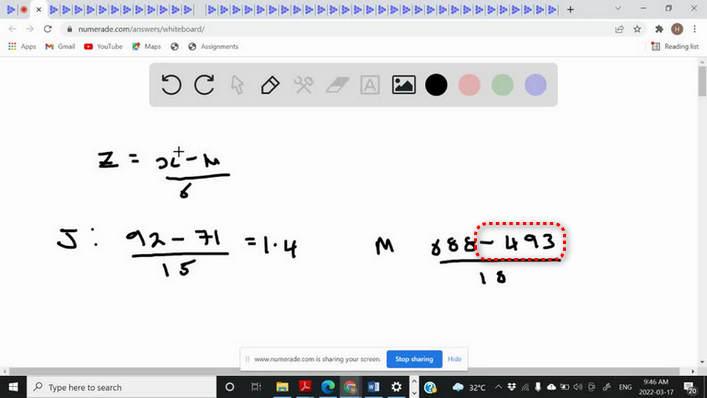The height and width of the screenshot is (398, 707).
Task: Open Dropbox tray icon
Action: [x=511, y=387]
